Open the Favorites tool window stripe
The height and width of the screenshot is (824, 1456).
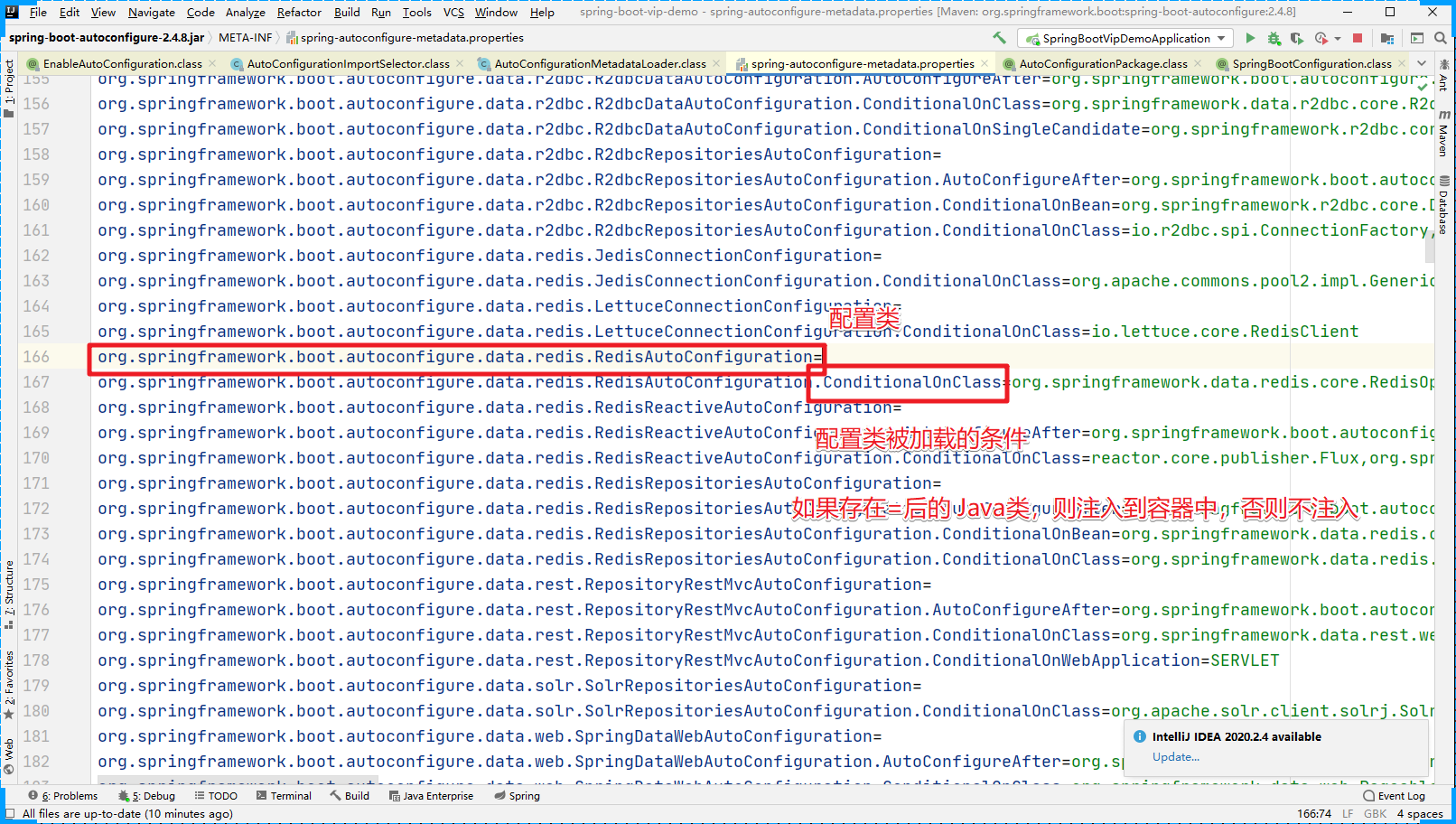click(9, 684)
